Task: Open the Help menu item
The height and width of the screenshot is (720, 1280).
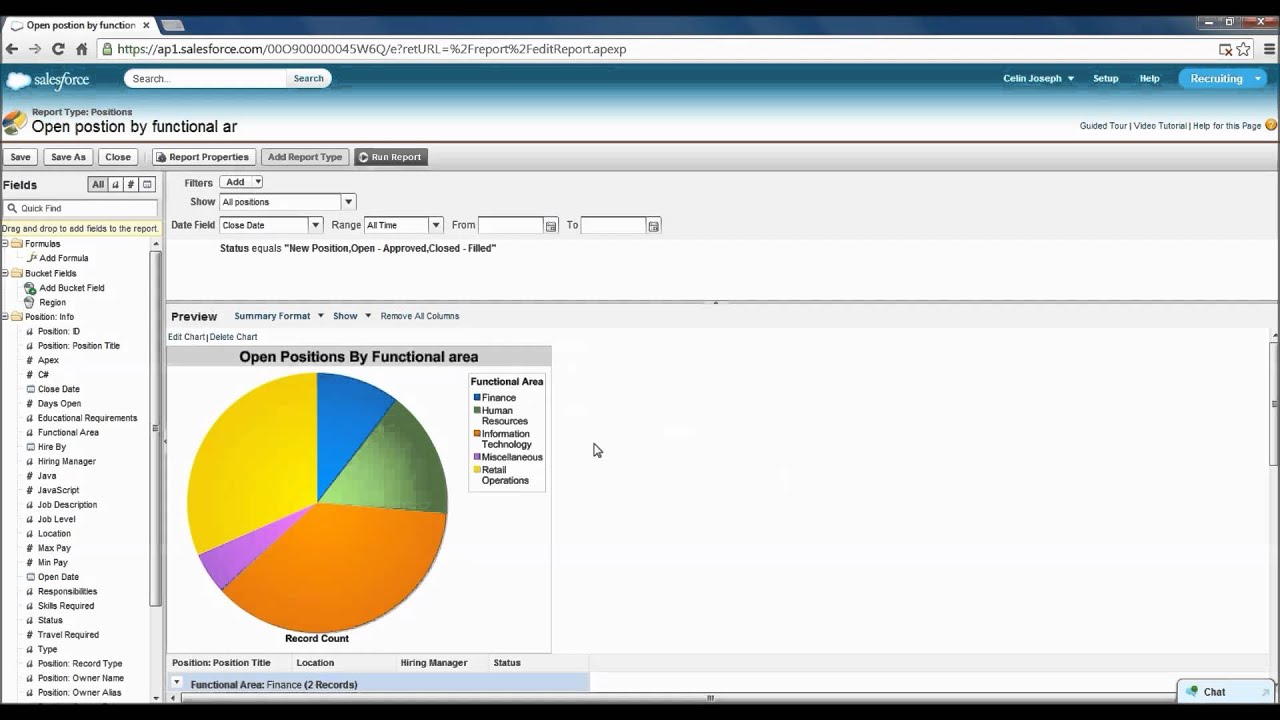Action: pos(1150,78)
